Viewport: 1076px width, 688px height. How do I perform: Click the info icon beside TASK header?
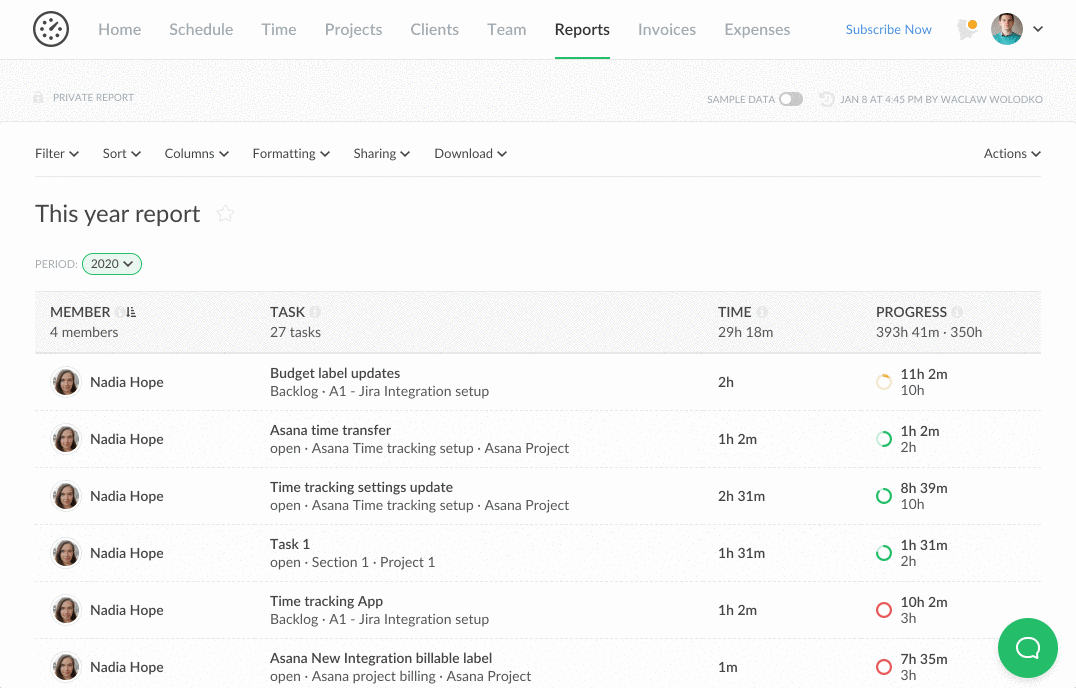coord(315,312)
